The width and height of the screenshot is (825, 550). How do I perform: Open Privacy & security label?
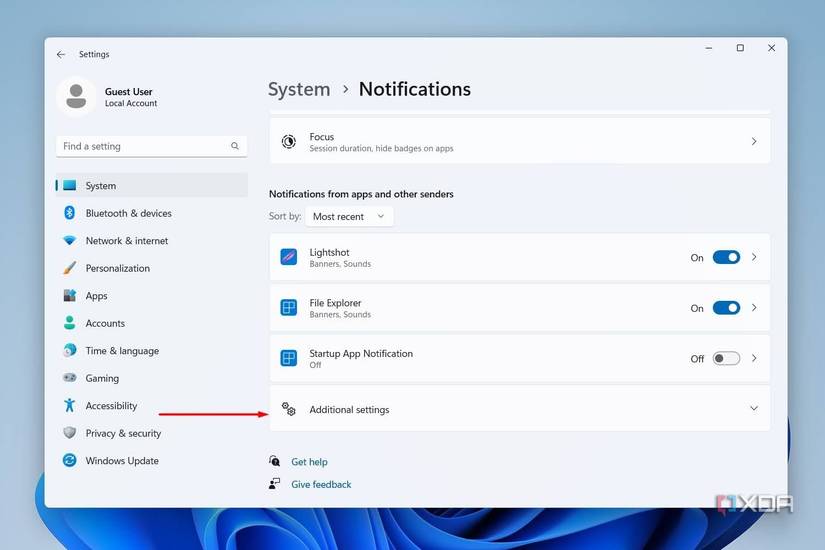pyautogui.click(x=123, y=433)
